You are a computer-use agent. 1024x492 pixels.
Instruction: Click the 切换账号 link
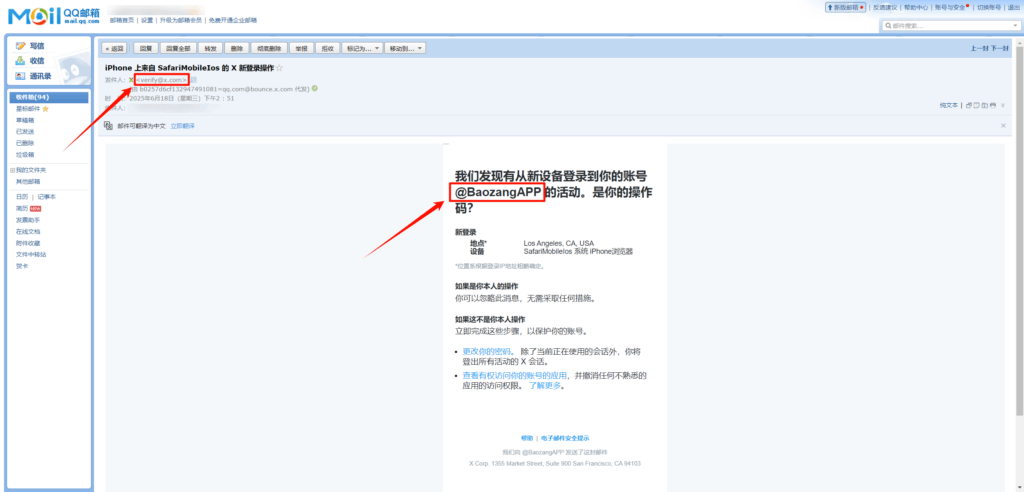[x=989, y=7]
